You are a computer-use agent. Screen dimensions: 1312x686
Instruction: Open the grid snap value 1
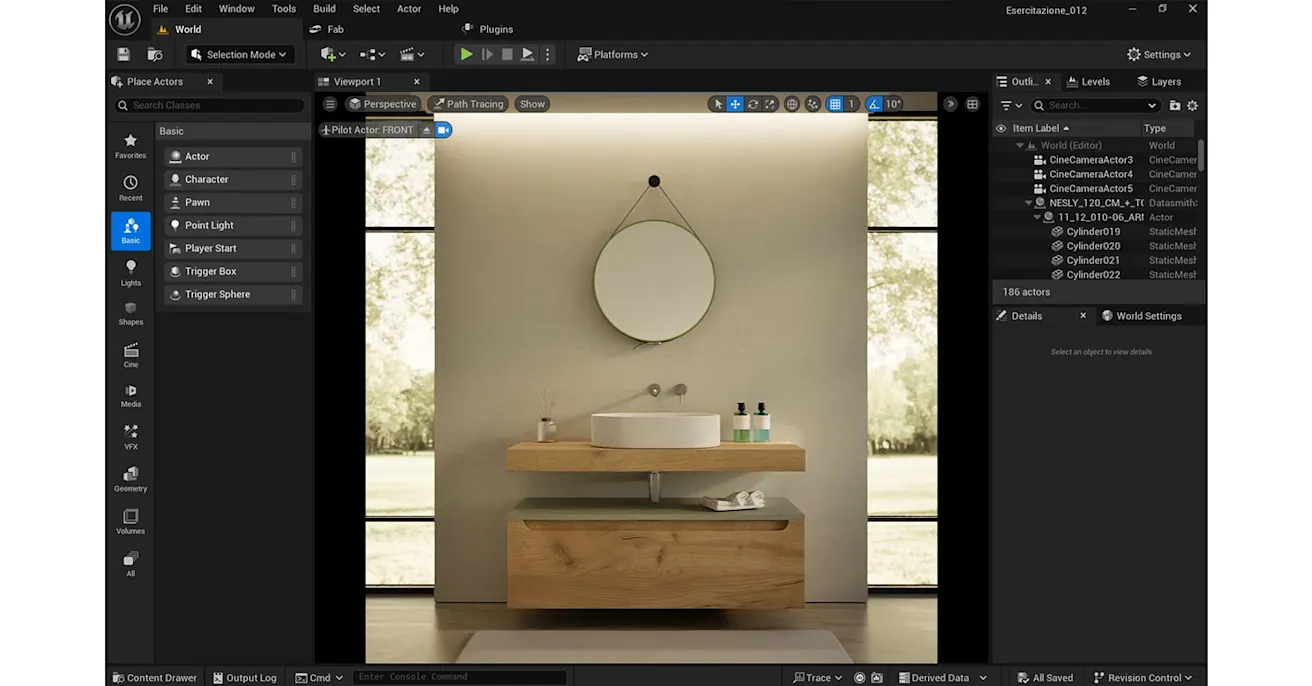click(x=852, y=104)
